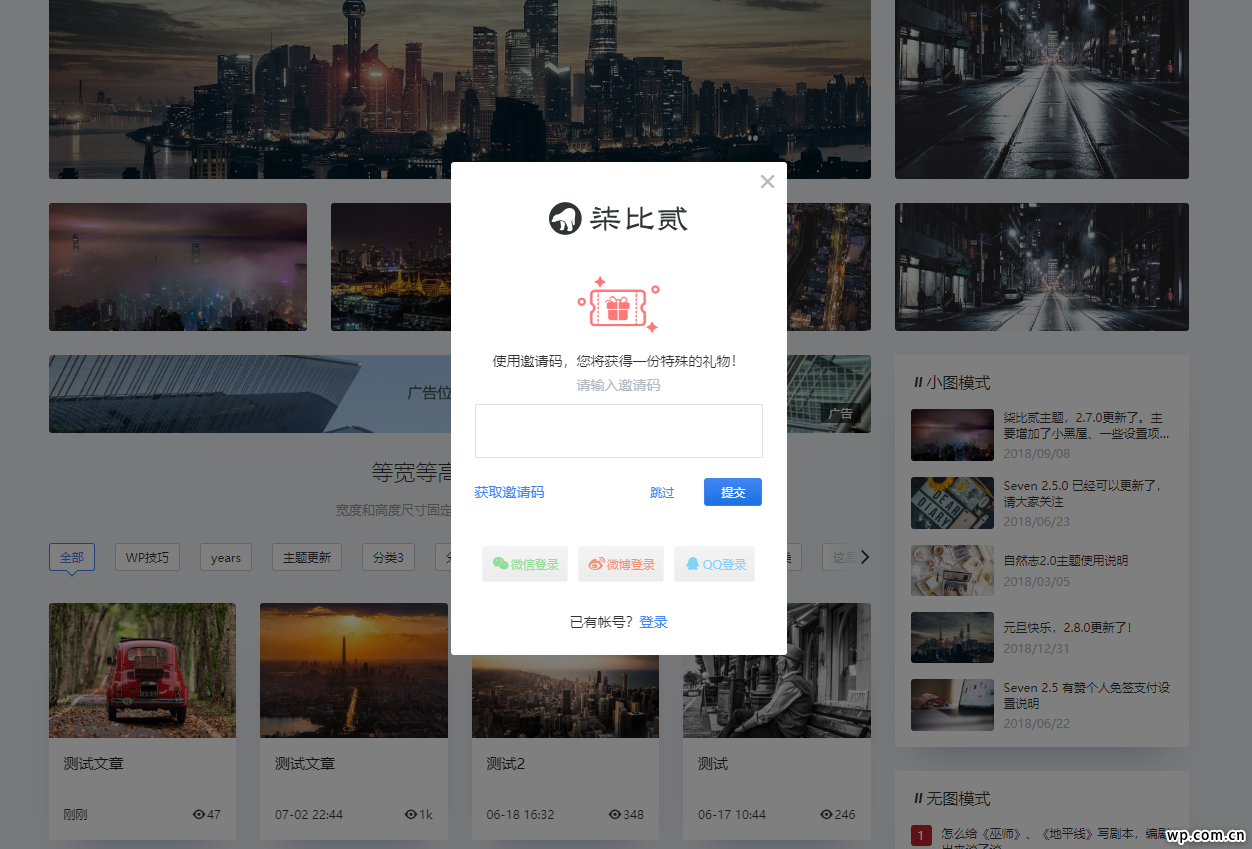Image resolution: width=1252 pixels, height=849 pixels.
Task: Click the 使用邀请码，您将获得一份特殊的礼物！ message
Action: point(615,361)
